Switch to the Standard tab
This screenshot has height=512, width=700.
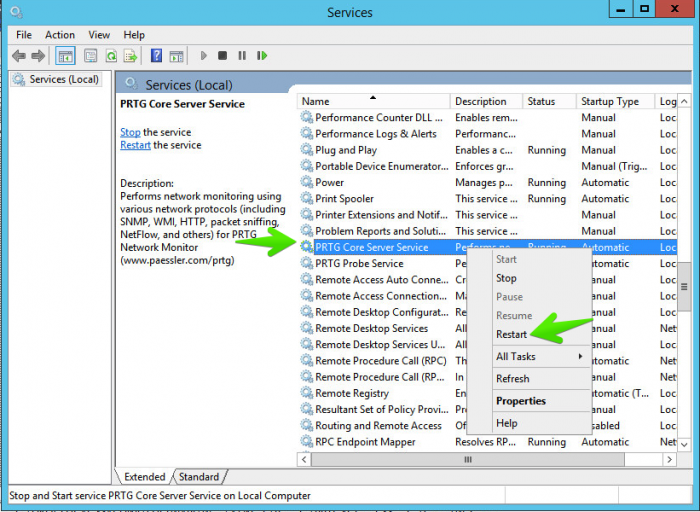(199, 477)
